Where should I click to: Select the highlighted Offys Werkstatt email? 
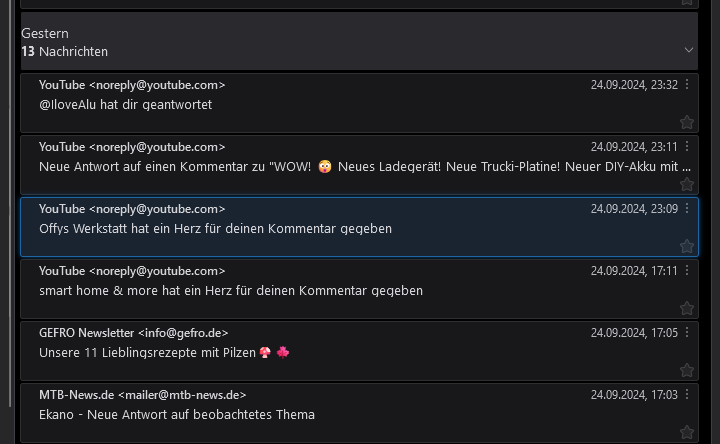[215, 228]
